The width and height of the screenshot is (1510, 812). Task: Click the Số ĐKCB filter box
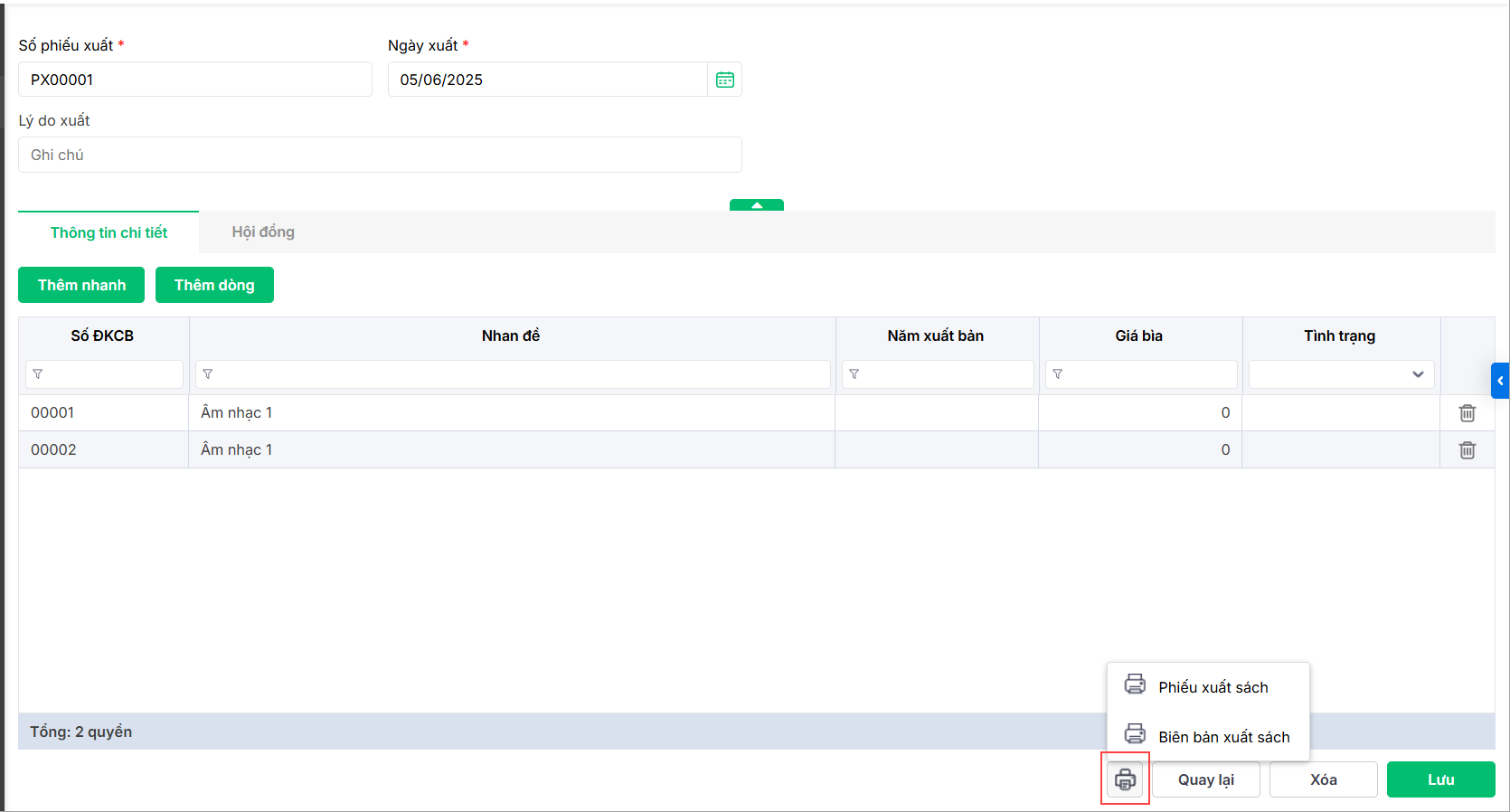104,374
